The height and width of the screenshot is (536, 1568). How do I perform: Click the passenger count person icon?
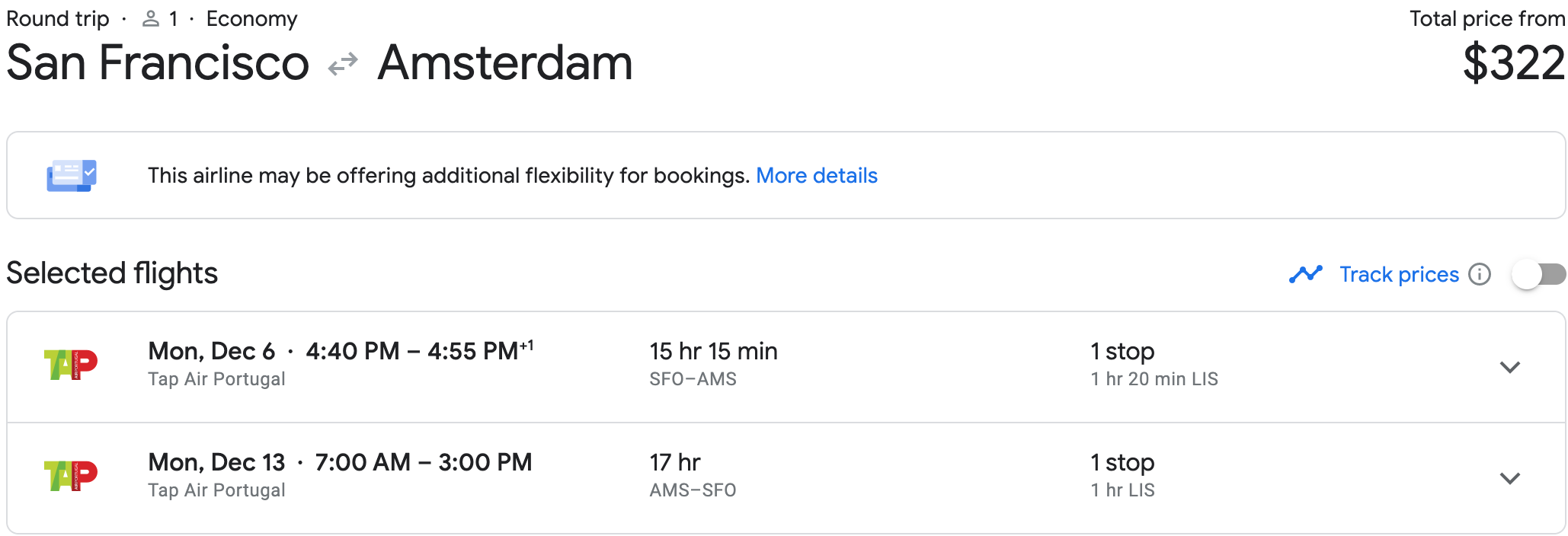(151, 19)
